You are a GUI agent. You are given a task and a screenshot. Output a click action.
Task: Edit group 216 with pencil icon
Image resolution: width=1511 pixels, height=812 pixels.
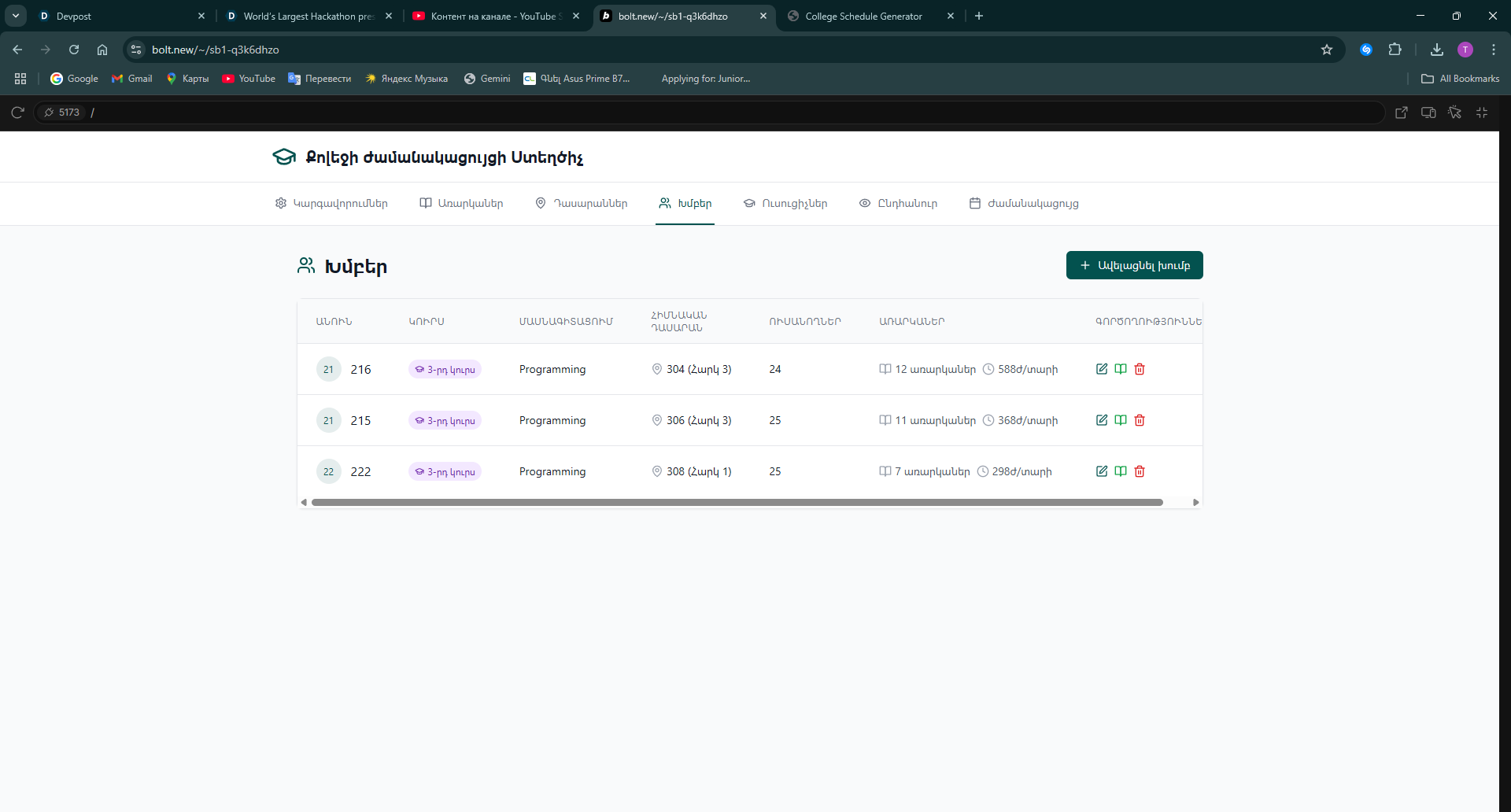(x=1102, y=369)
